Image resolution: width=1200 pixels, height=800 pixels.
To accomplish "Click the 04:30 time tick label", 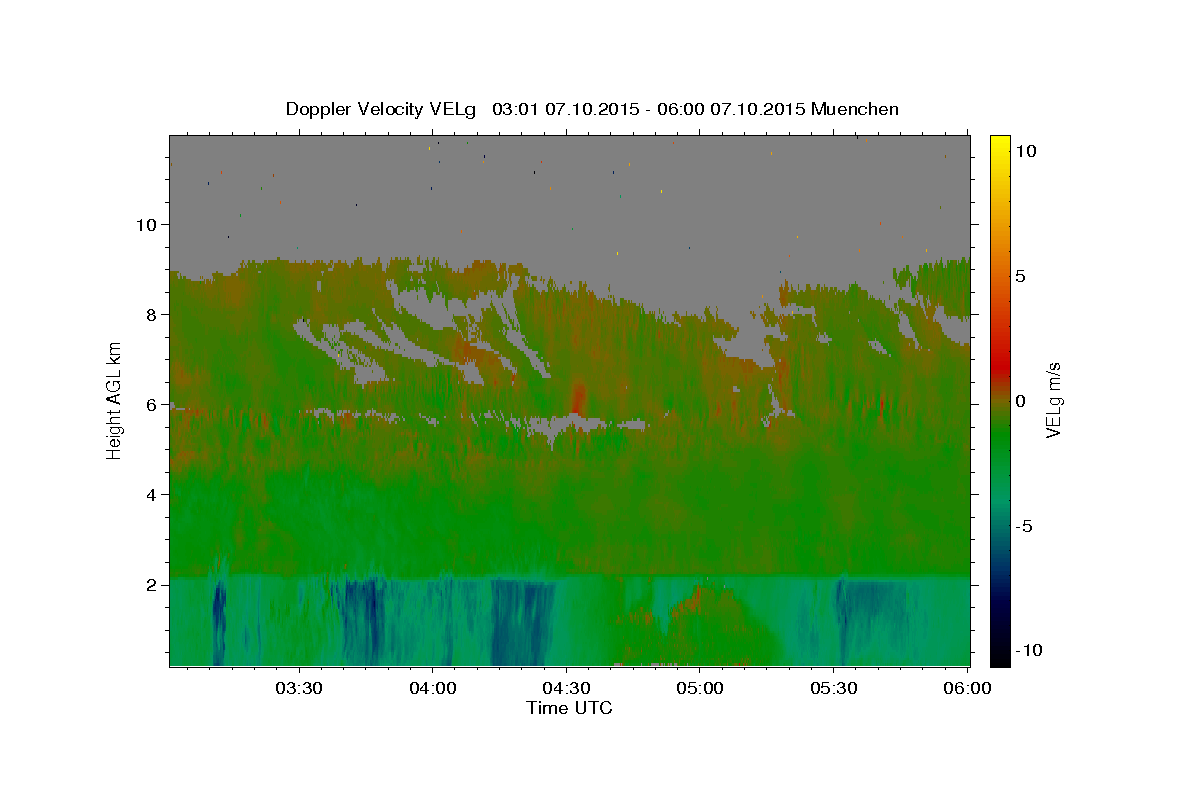I will (566, 689).
